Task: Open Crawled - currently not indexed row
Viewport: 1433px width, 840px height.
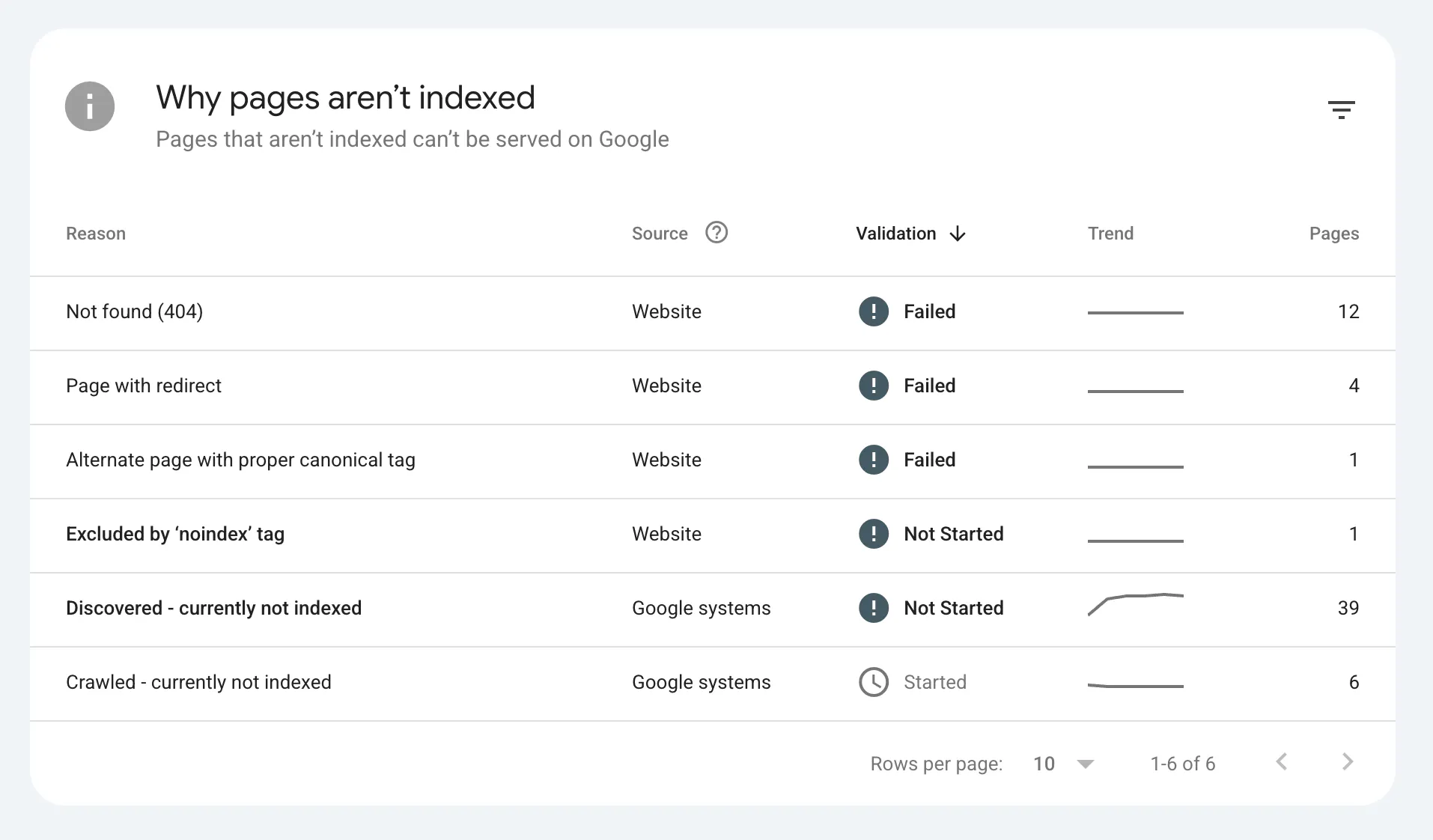Action: tap(713, 684)
